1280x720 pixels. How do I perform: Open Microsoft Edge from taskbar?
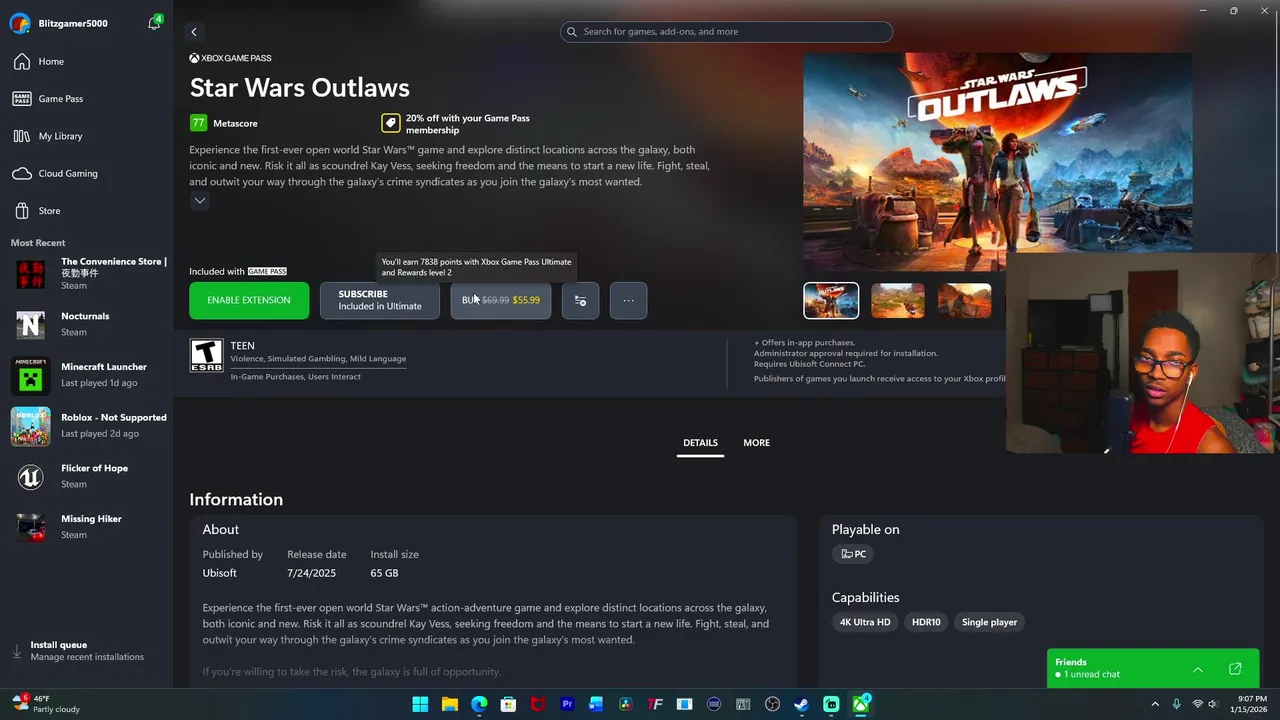click(479, 704)
